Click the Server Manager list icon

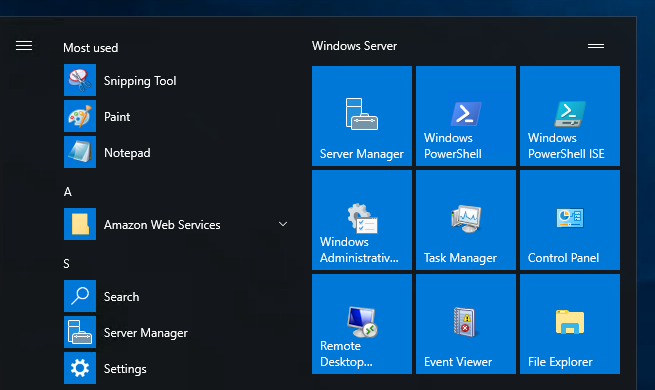(x=80, y=332)
